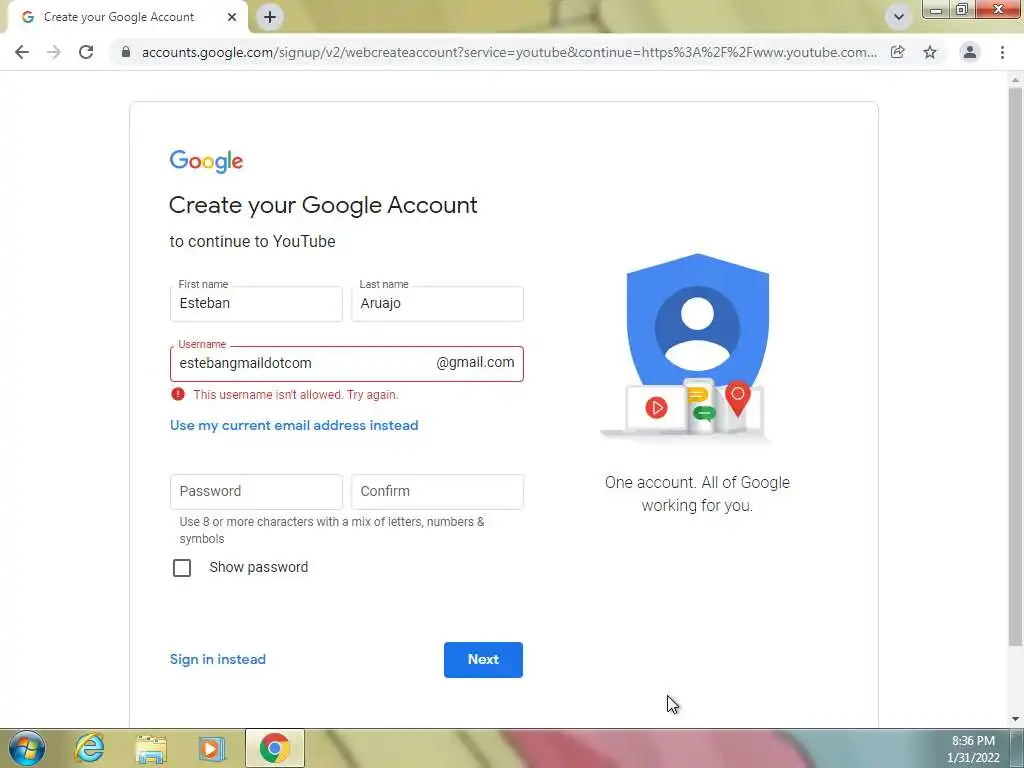The image size is (1024, 768).
Task: Click the Confirm password field
Action: [x=437, y=492]
